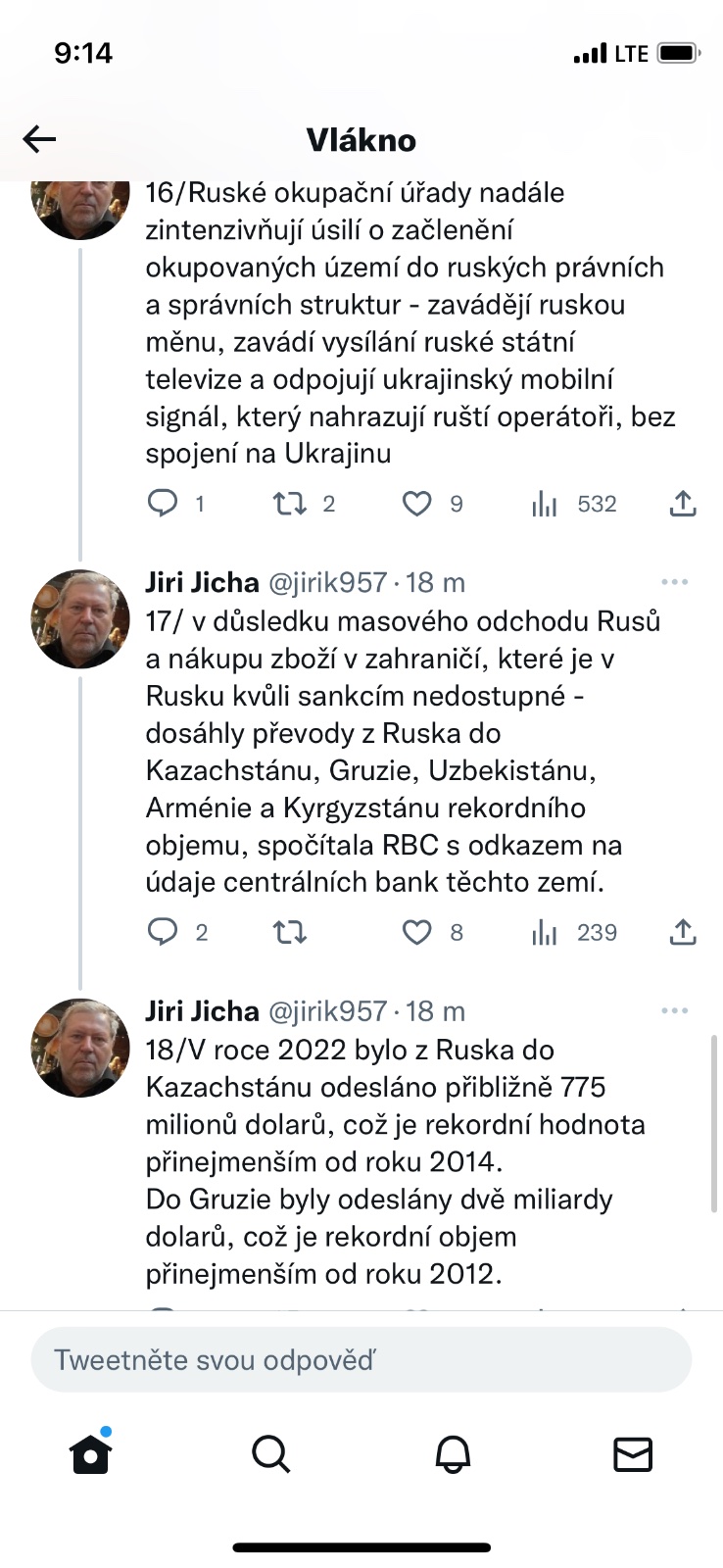View analytics showing 532 views

[x=545, y=504]
